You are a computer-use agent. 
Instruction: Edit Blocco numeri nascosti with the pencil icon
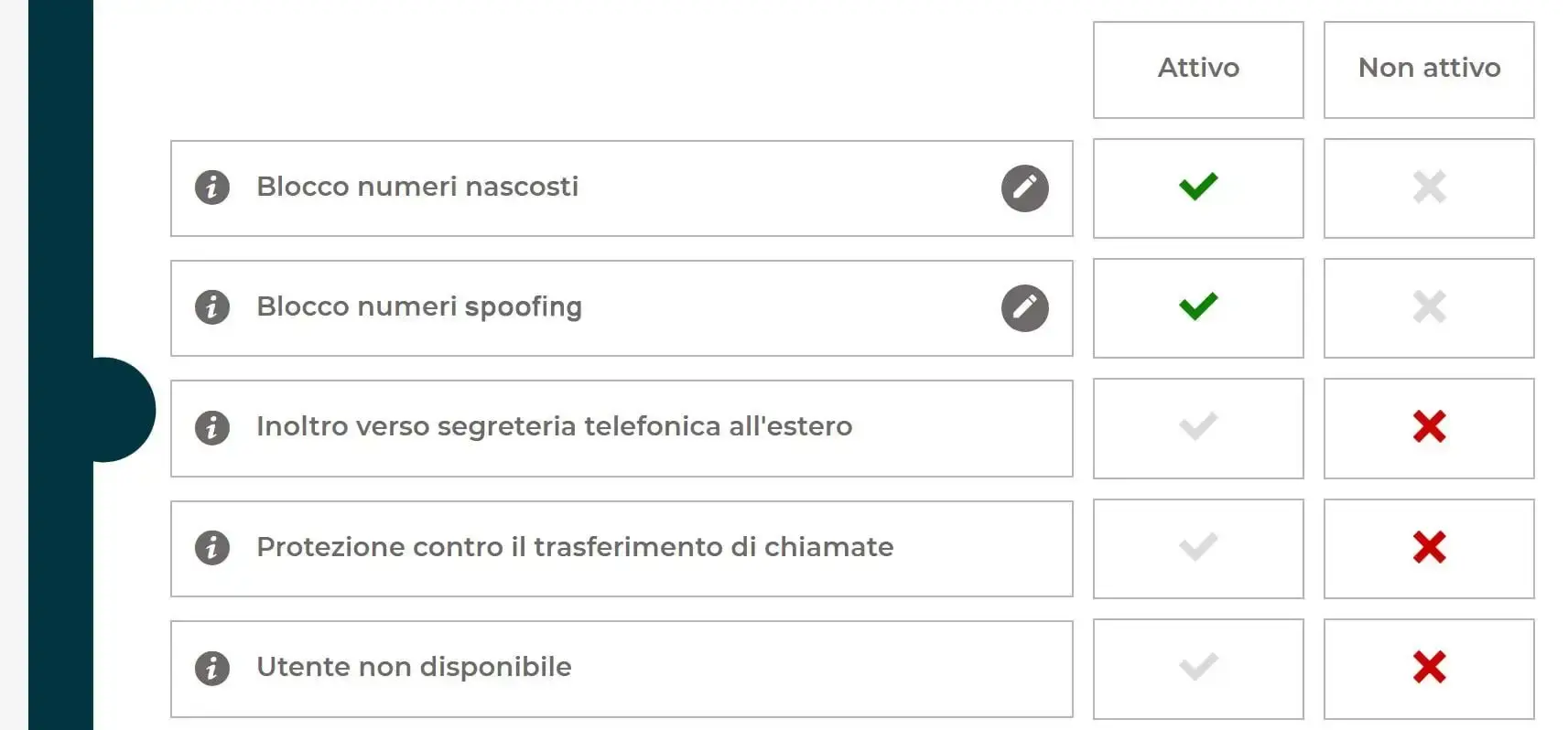[1024, 188]
